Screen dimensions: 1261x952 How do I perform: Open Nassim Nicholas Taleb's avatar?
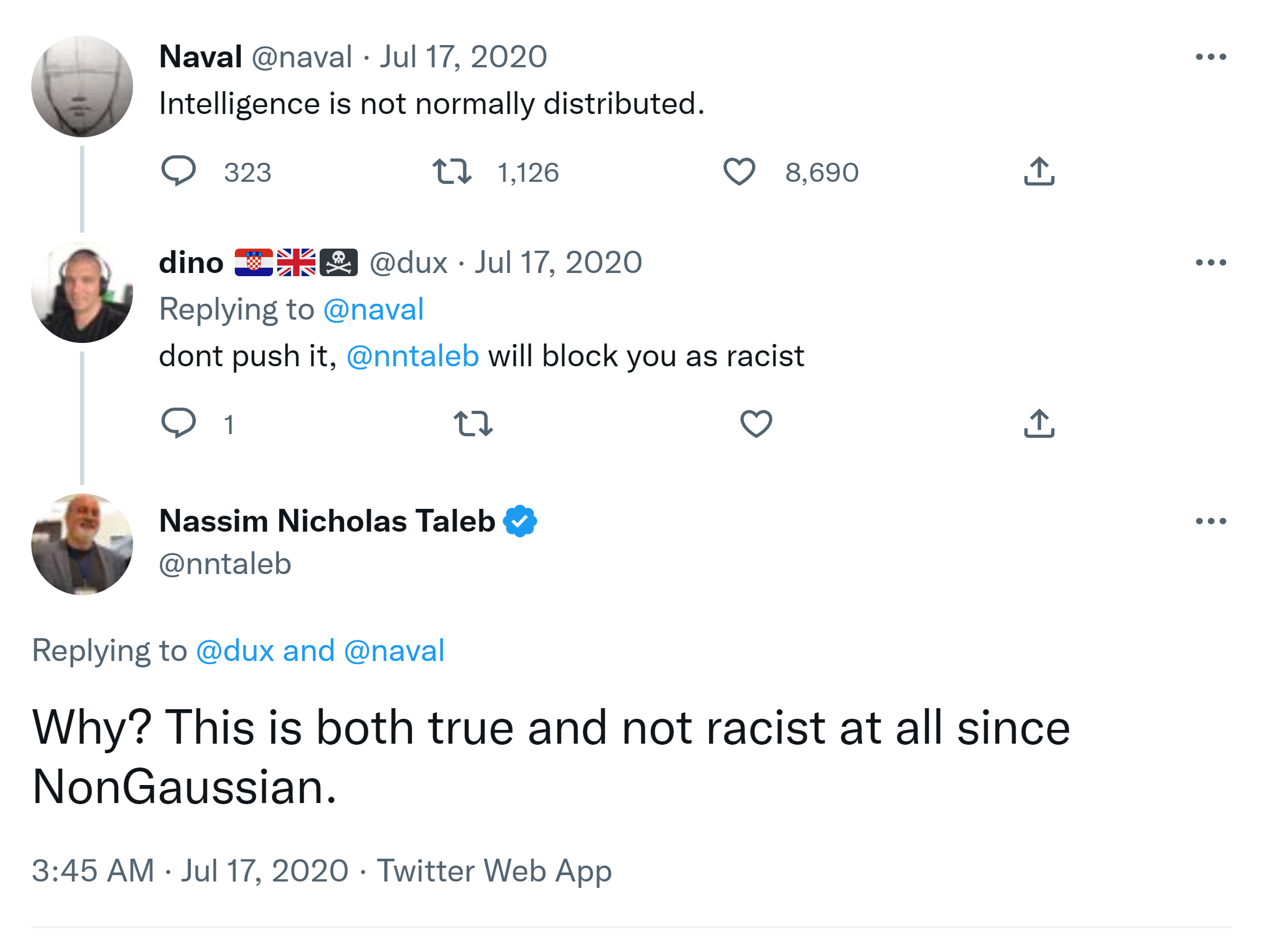pyautogui.click(x=82, y=544)
